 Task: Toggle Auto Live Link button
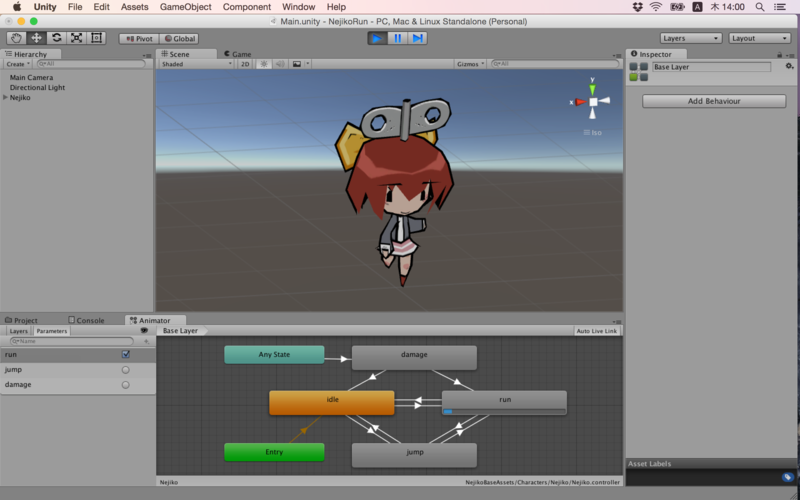point(596,331)
